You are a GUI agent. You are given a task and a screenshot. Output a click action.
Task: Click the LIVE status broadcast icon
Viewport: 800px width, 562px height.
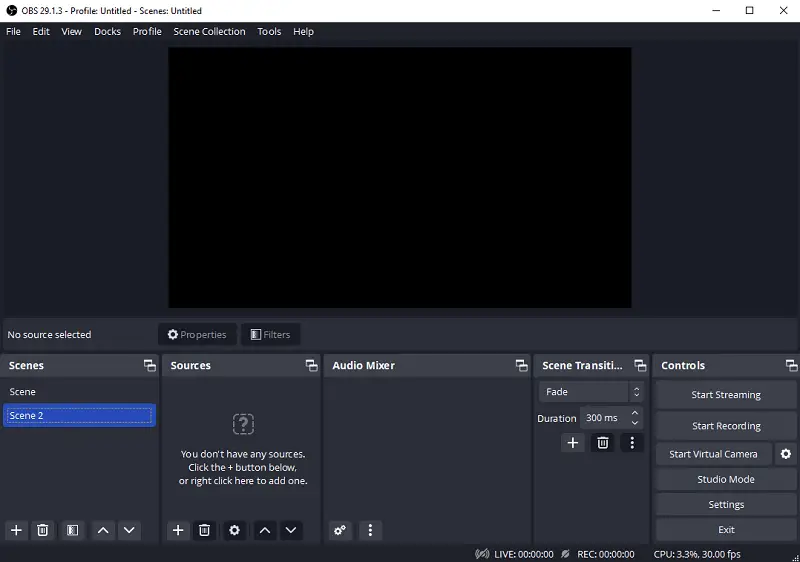coord(482,554)
